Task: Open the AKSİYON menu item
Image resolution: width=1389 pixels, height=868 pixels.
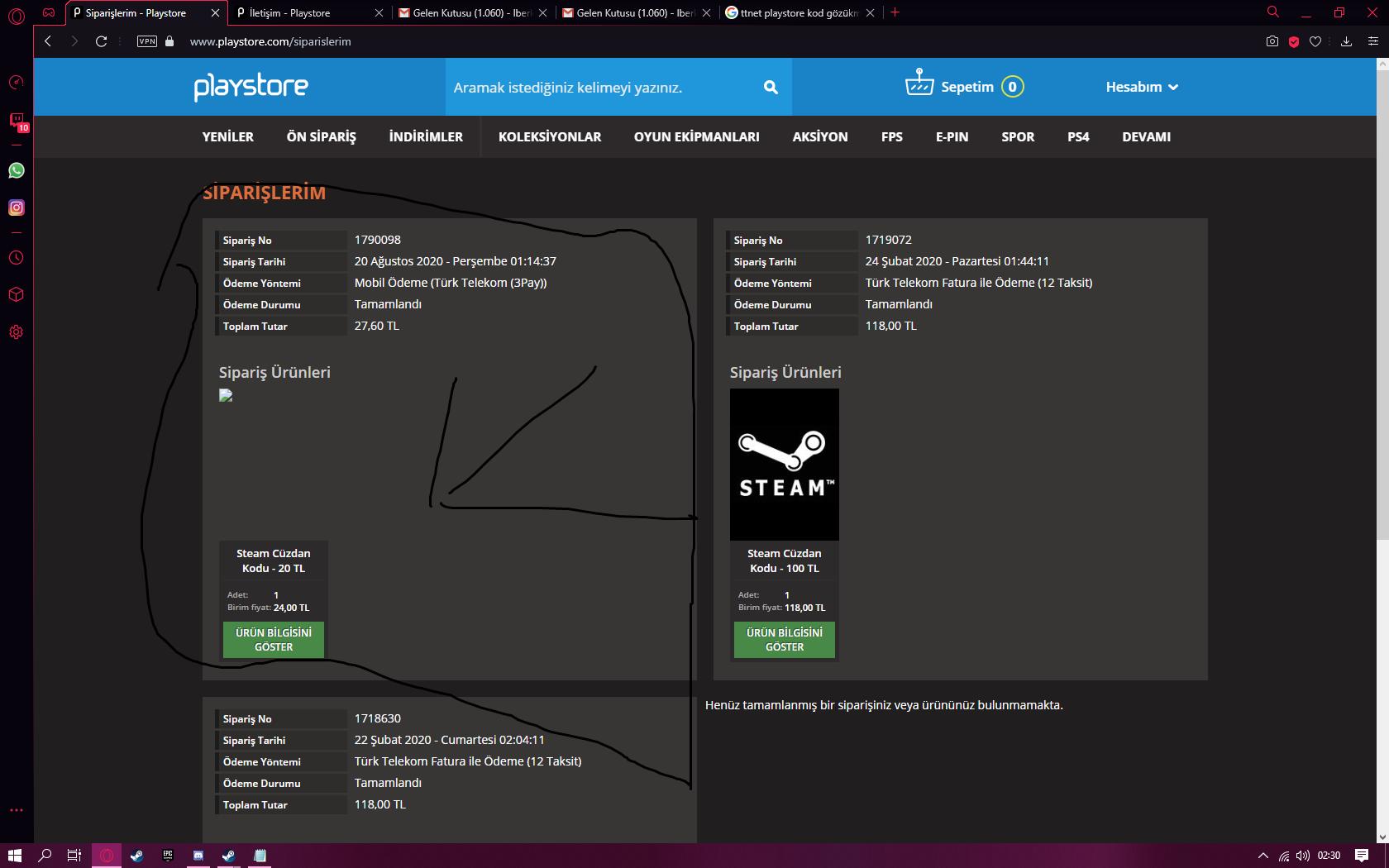Action: pos(820,136)
